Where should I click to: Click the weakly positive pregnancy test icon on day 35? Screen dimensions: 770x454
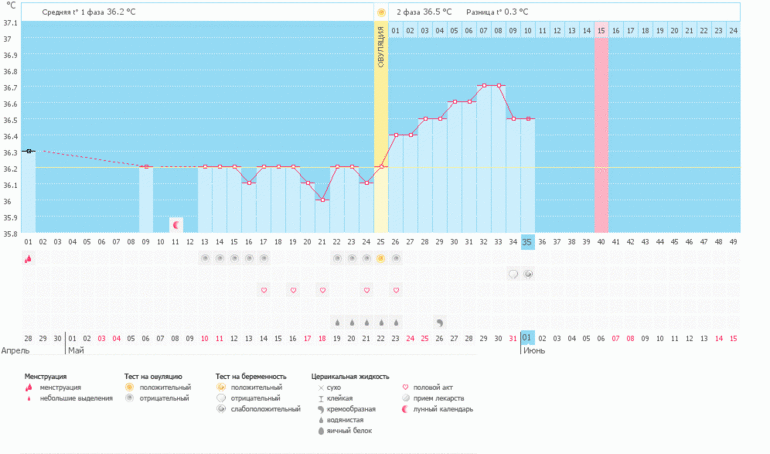(528, 273)
